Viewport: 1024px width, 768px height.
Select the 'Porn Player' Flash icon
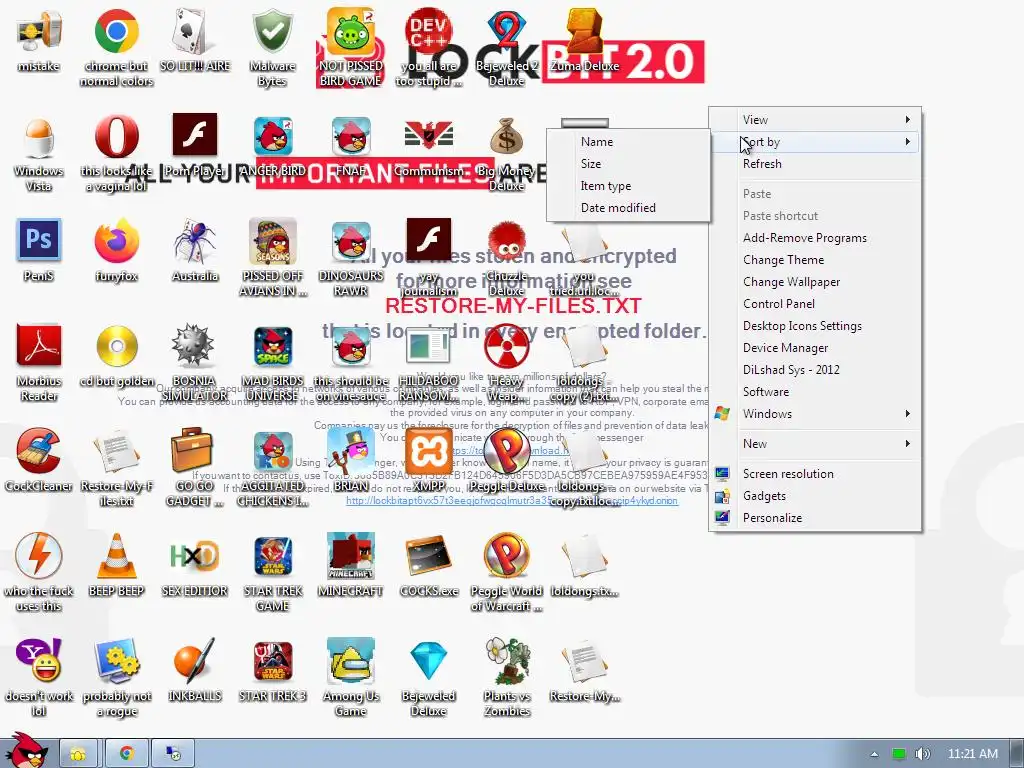(195, 146)
